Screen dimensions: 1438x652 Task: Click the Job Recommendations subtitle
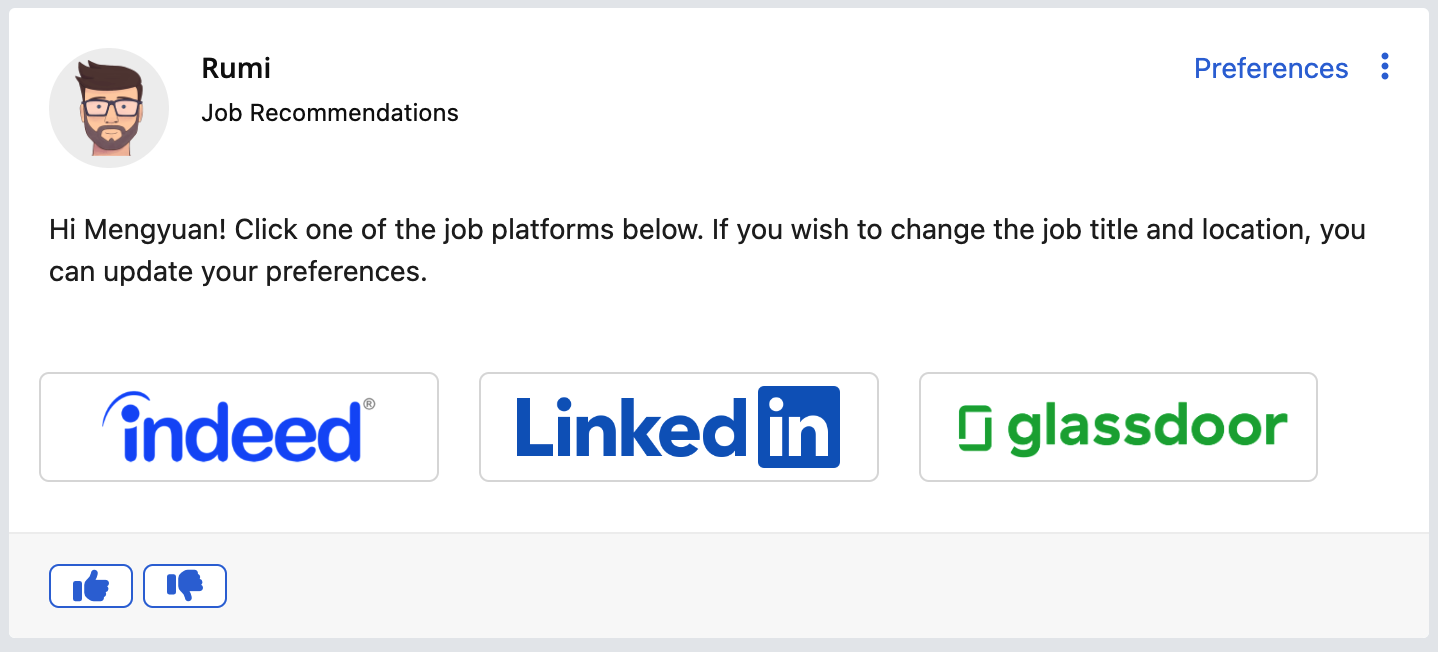330,113
